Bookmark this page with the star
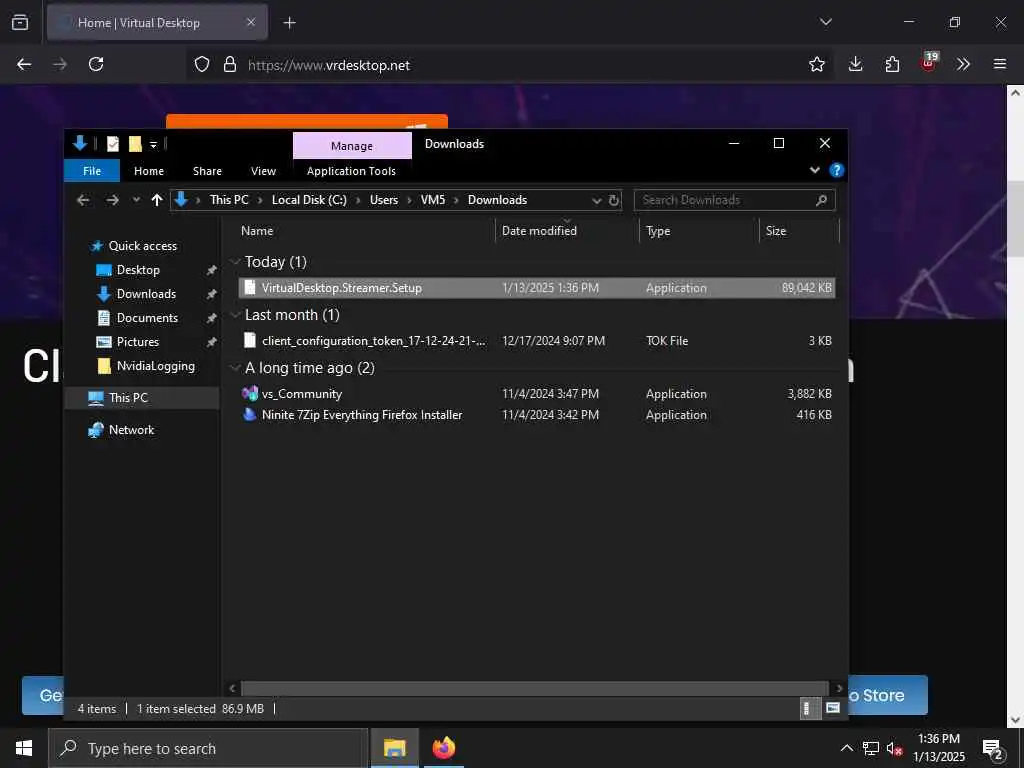The height and width of the screenshot is (768, 1024). tap(816, 64)
